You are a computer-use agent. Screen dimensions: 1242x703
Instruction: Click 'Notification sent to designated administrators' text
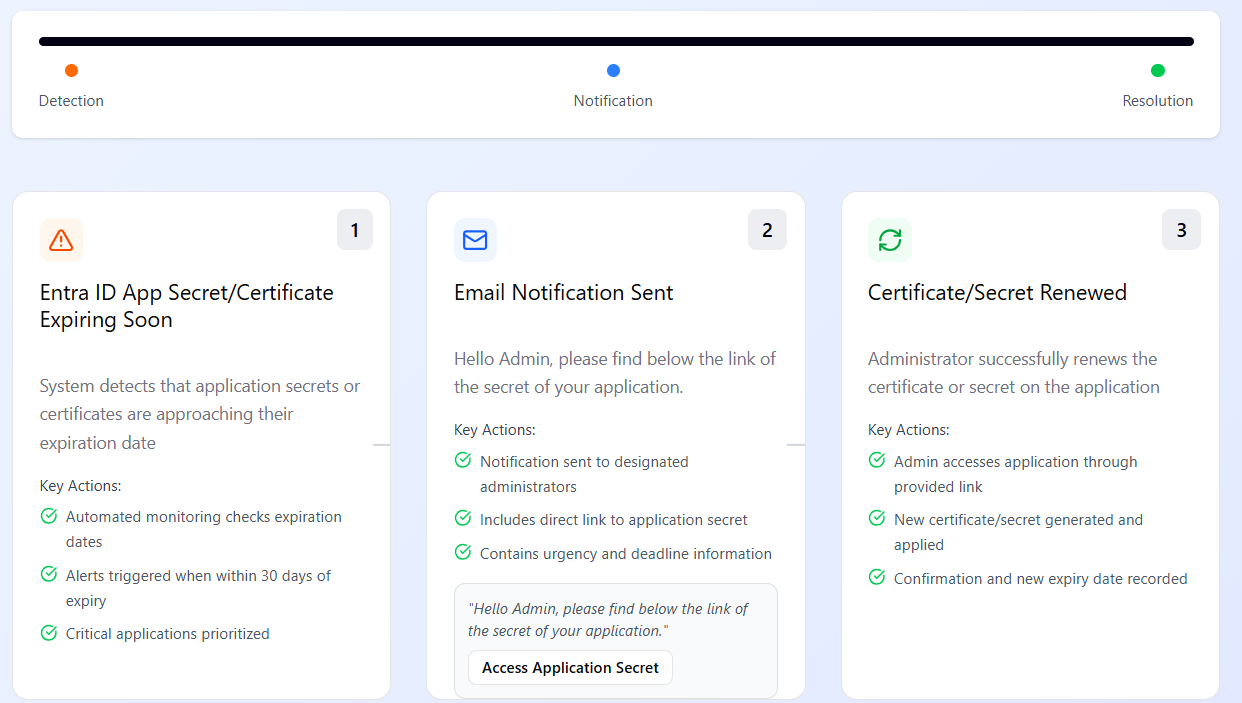(584, 474)
